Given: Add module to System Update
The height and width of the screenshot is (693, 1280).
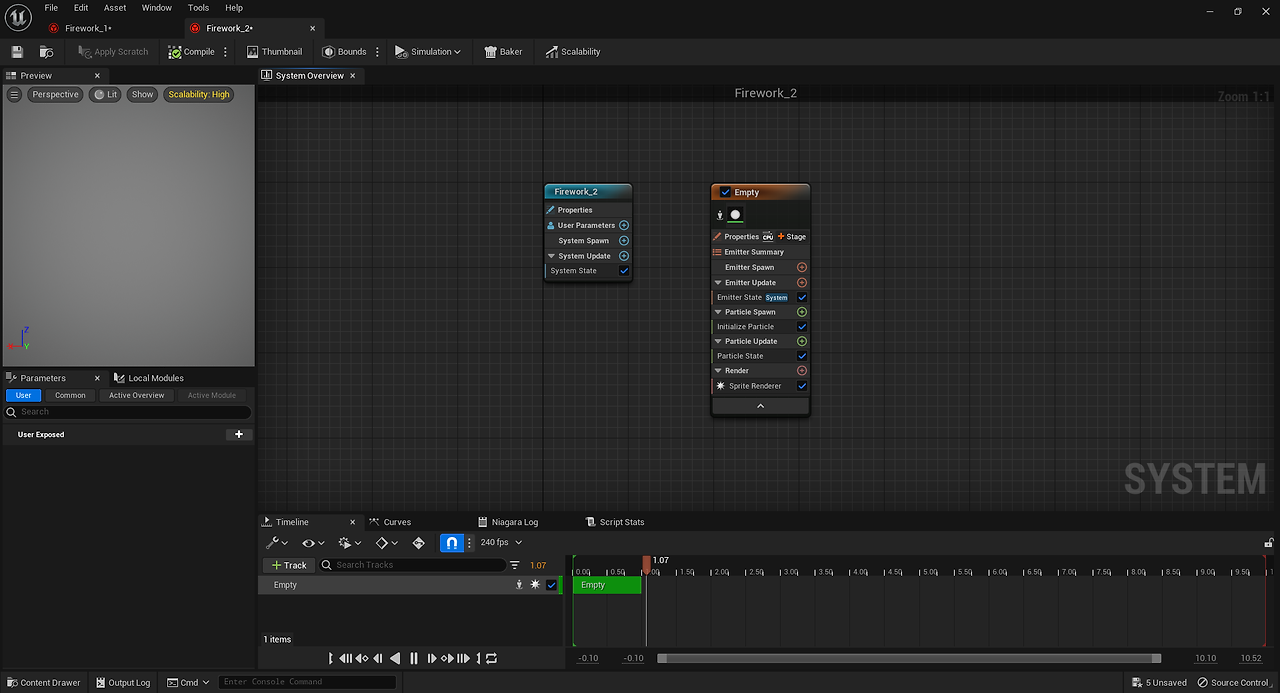Looking at the screenshot, I should click(624, 256).
